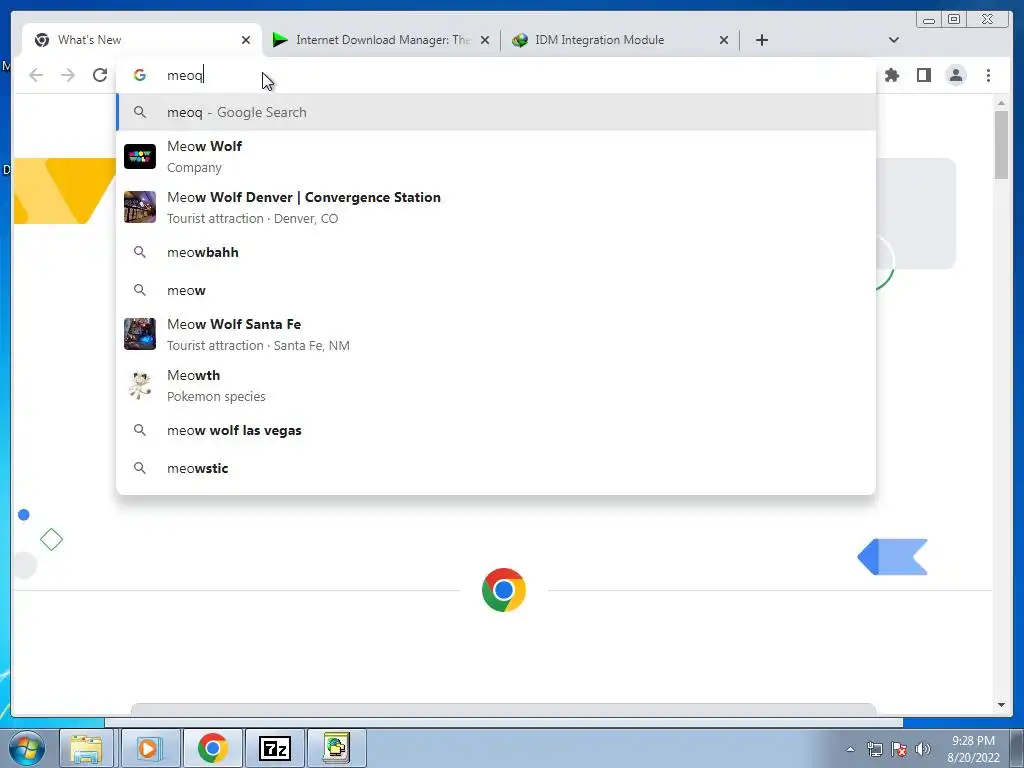Click the Chrome logo on the page
This screenshot has height=768, width=1024.
[x=504, y=590]
